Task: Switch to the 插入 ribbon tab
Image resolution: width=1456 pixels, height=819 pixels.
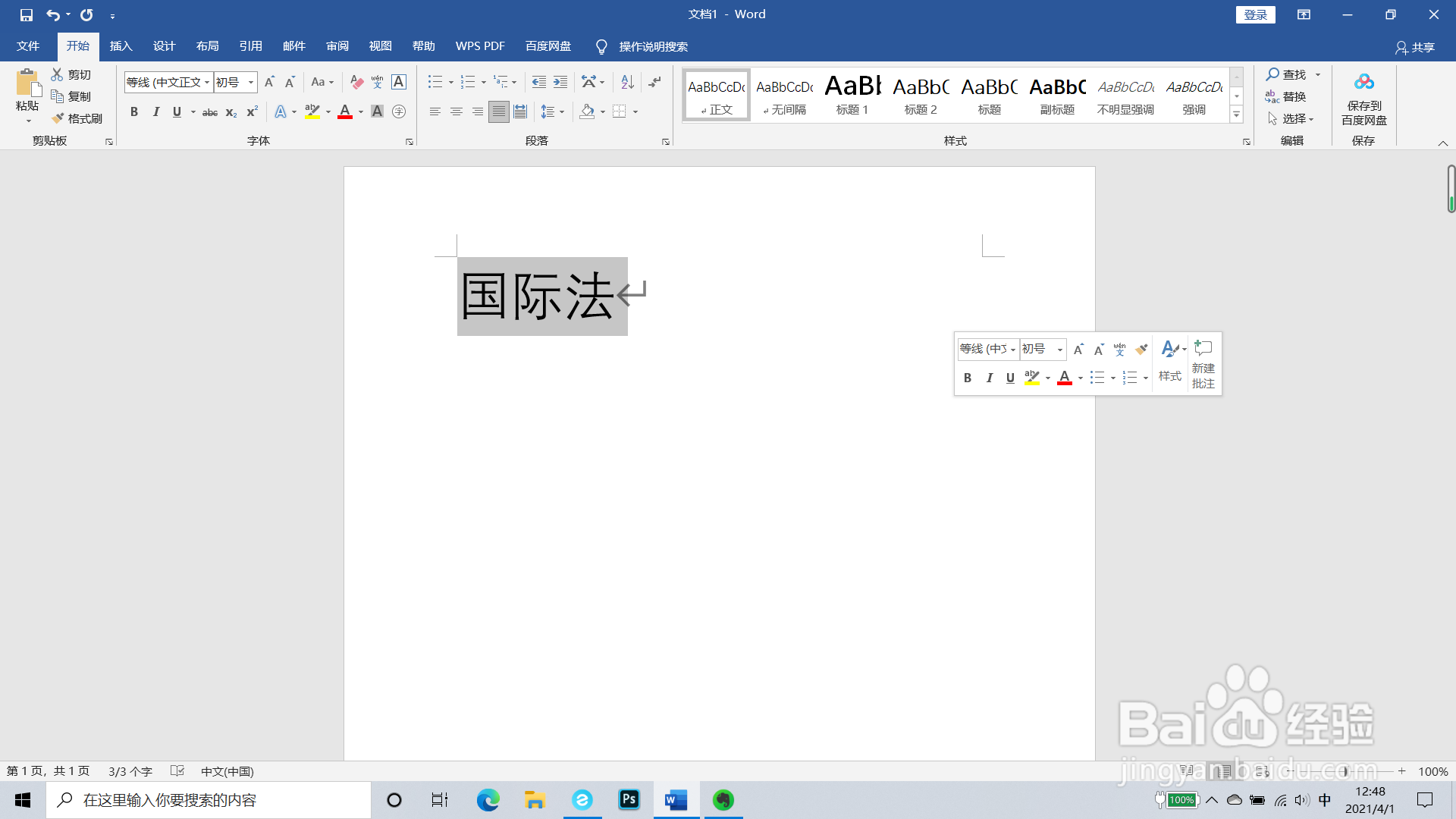Action: pos(121,45)
